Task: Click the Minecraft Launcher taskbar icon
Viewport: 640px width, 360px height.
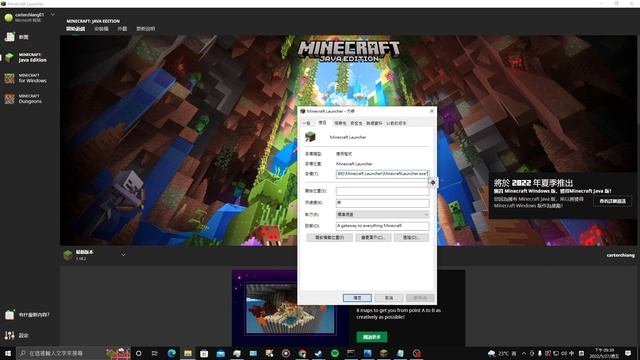Action: 384,353
